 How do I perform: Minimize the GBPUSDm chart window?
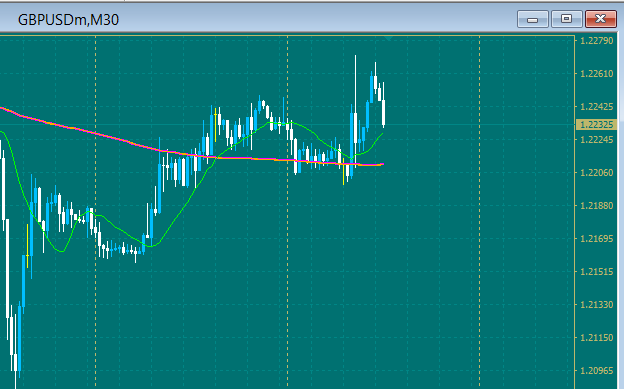pos(532,19)
